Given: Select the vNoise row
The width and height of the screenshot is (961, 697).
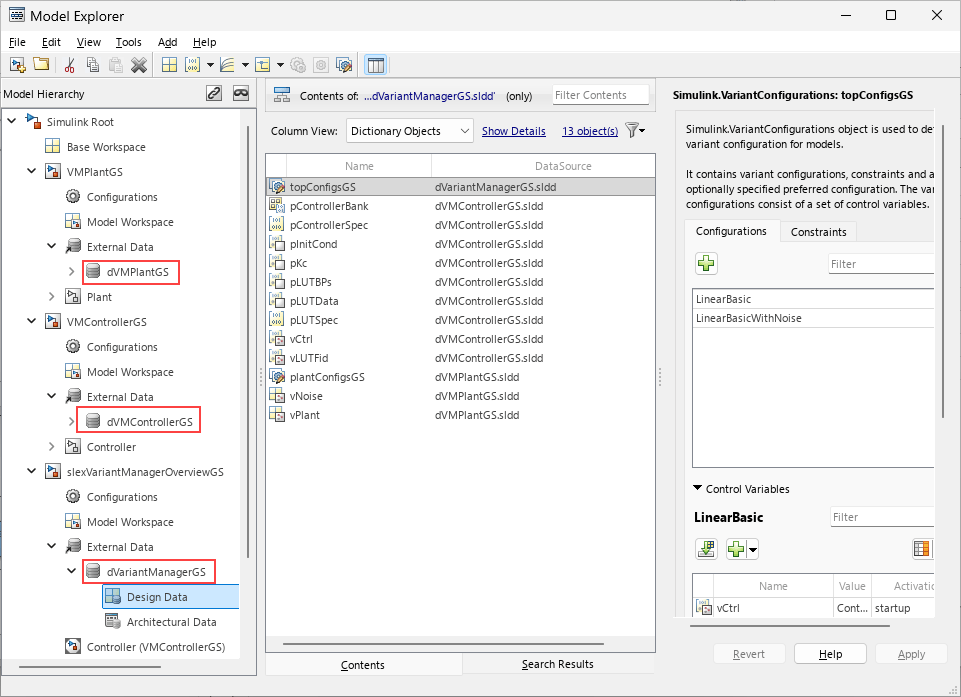Looking at the screenshot, I should [x=460, y=396].
